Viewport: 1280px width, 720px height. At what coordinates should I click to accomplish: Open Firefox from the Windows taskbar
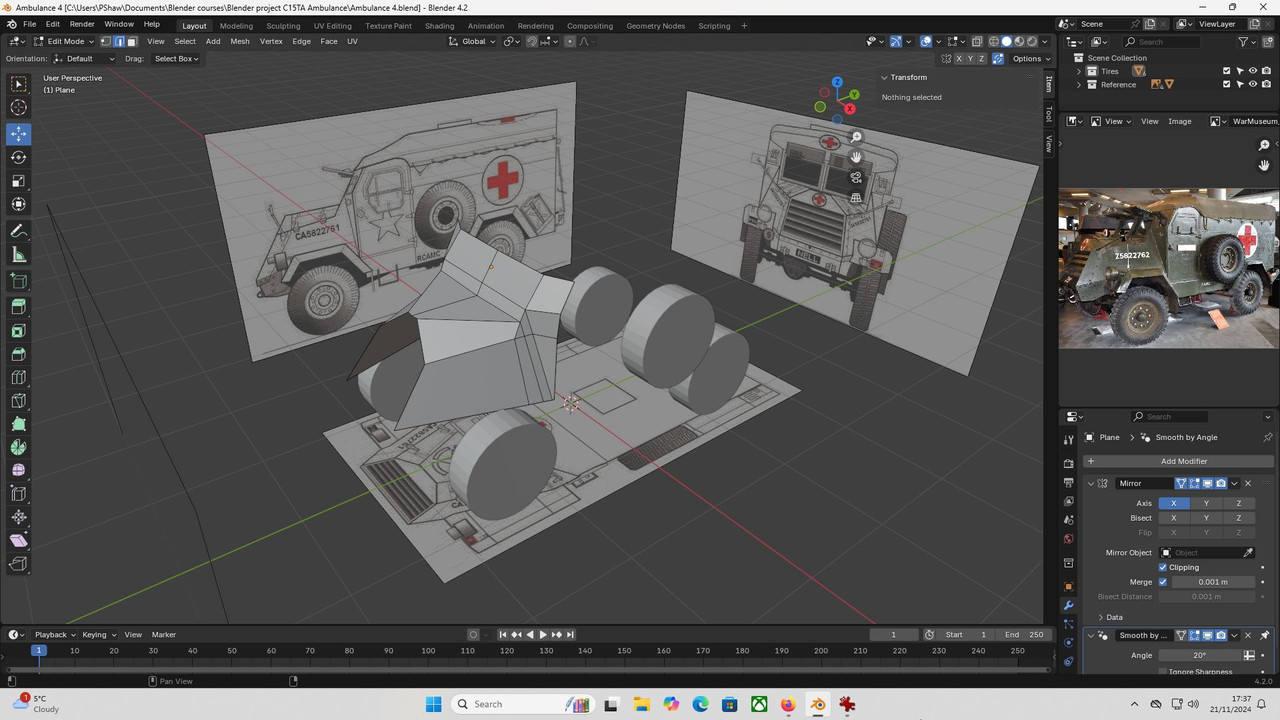tap(789, 704)
